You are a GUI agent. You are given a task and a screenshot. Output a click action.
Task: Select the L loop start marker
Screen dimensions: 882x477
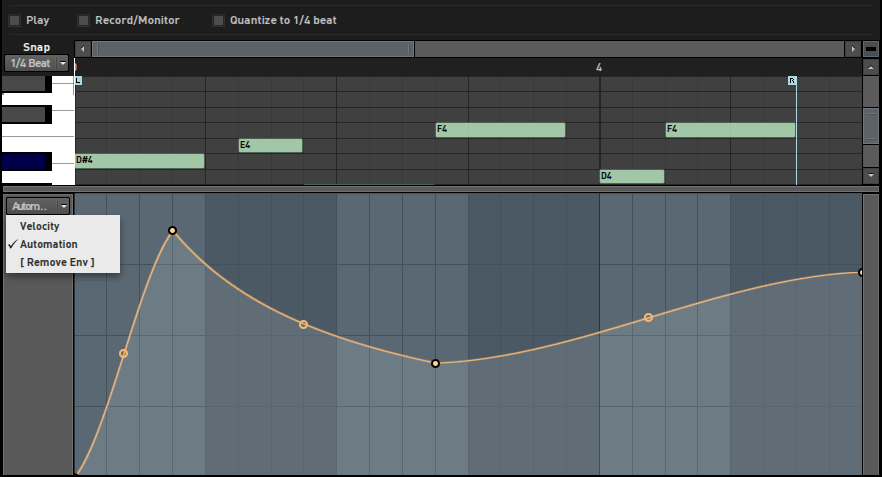(x=78, y=81)
